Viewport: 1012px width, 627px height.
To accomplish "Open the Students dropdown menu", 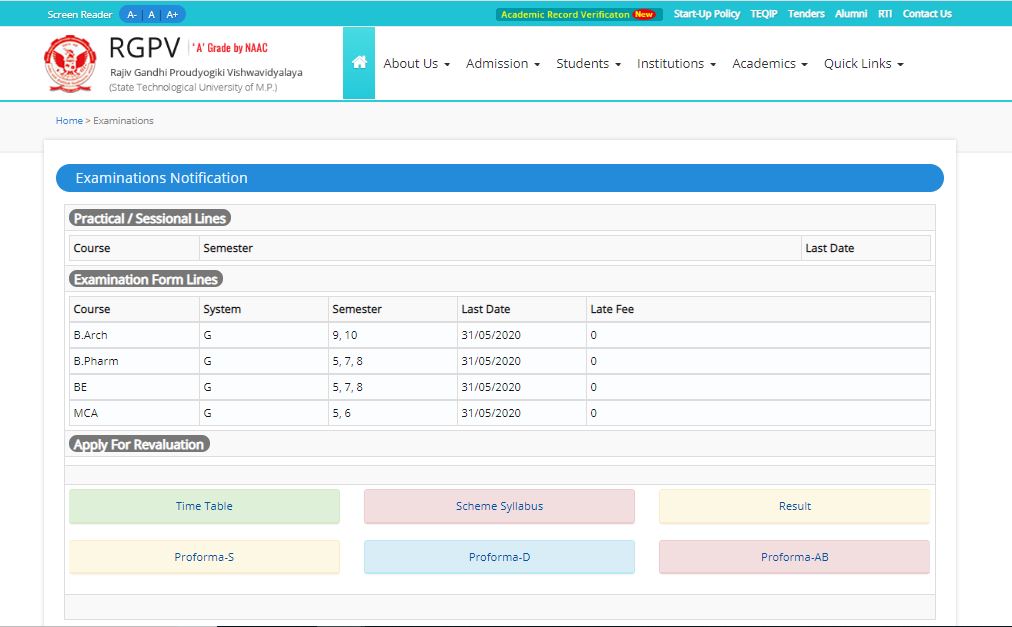I will click(x=588, y=64).
